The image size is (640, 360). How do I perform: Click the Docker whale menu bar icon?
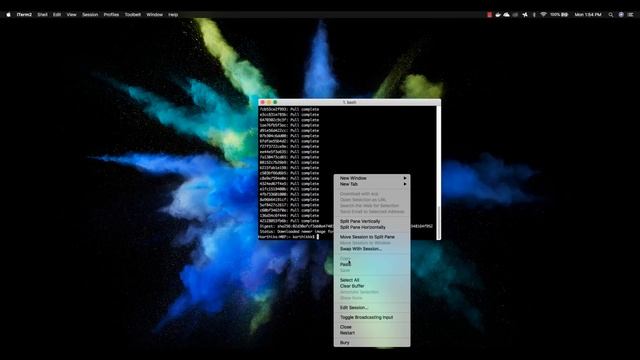[498, 14]
